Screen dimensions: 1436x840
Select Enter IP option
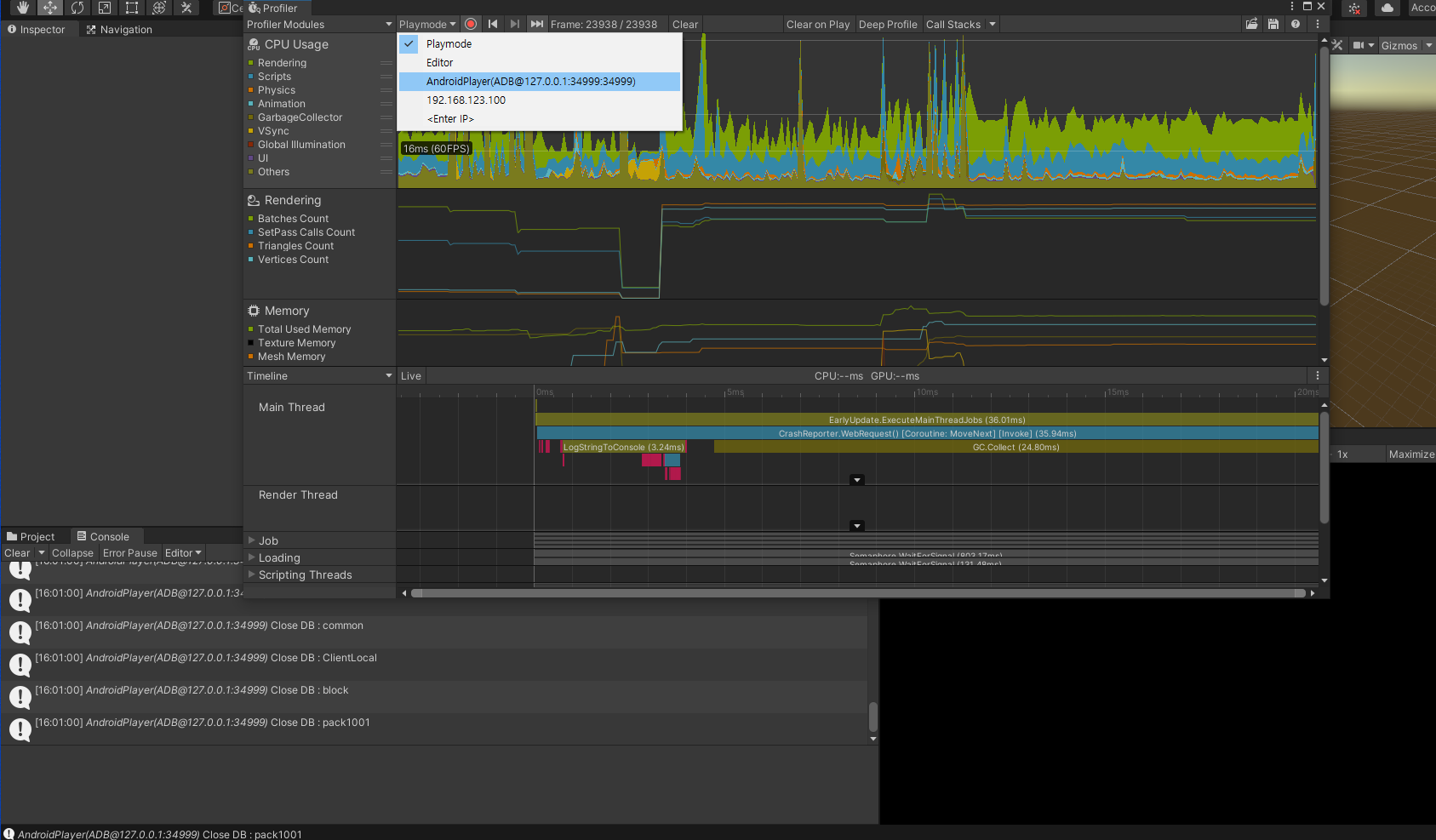point(540,118)
